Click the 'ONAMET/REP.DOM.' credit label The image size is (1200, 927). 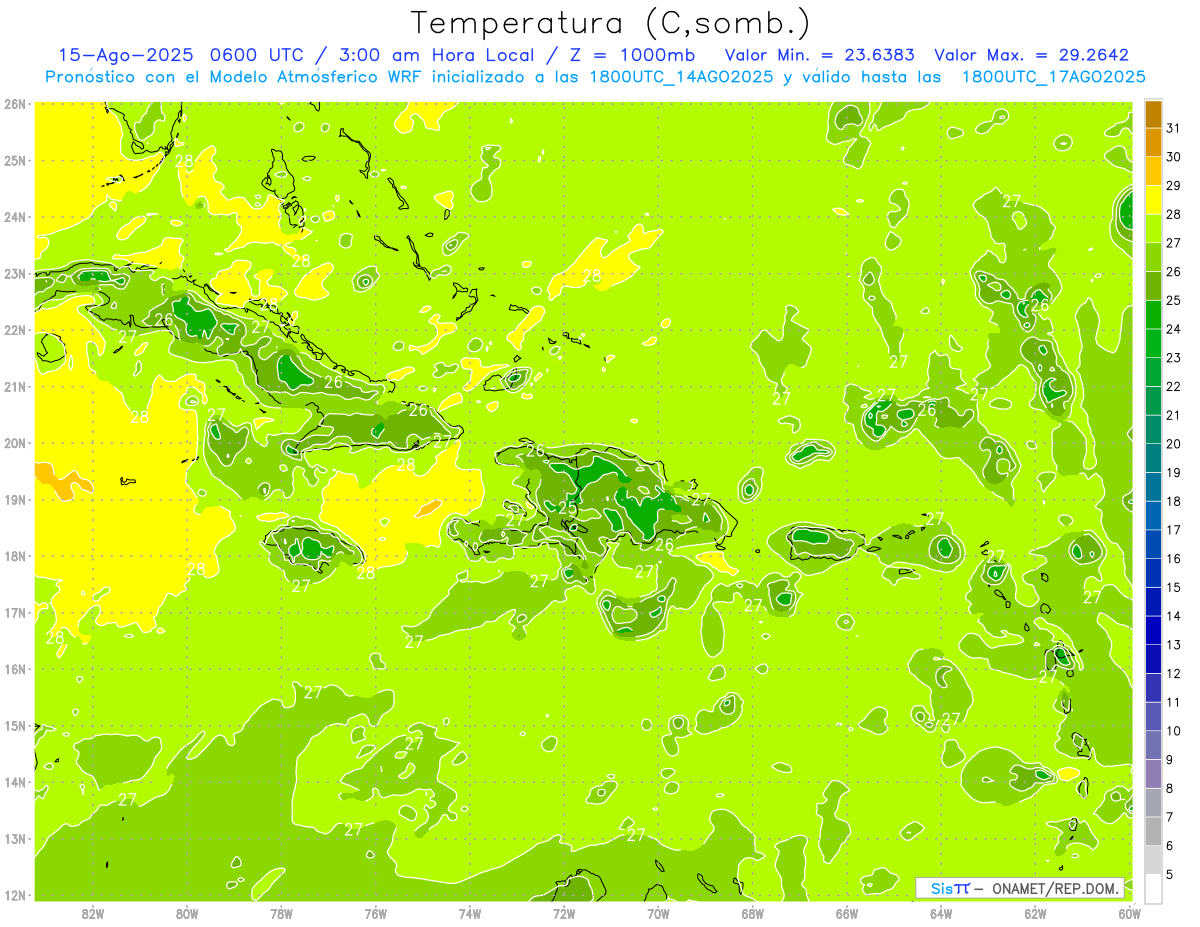pyautogui.click(x=1056, y=888)
